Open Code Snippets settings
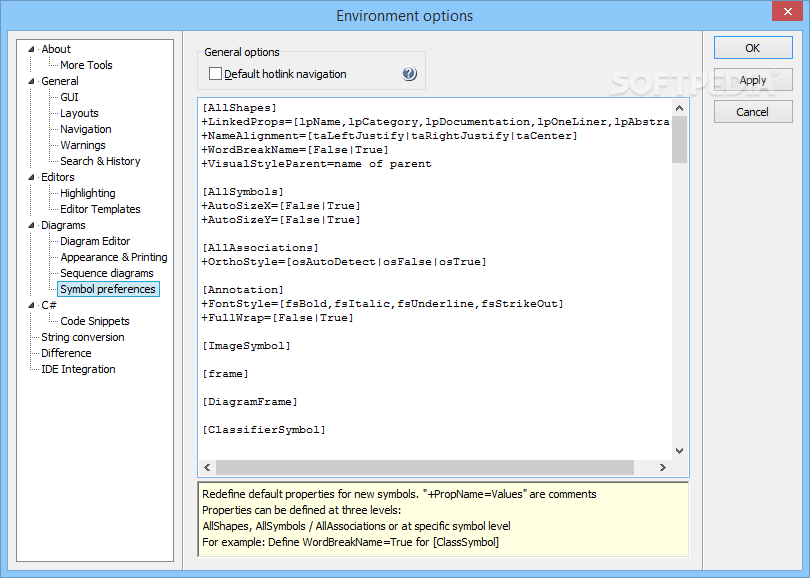The width and height of the screenshot is (810, 578). [x=95, y=321]
